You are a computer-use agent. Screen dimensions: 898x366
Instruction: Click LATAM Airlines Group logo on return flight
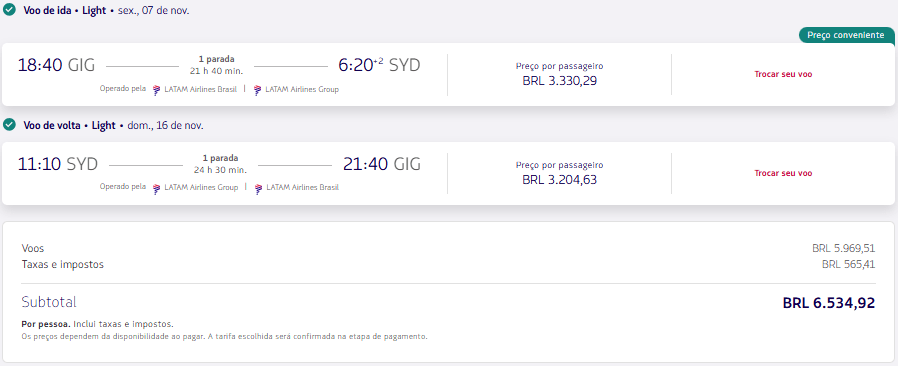coord(157,188)
